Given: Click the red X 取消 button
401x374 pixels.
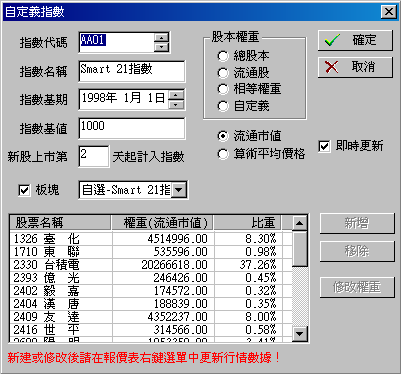Looking at the screenshot, I should coord(355,67).
